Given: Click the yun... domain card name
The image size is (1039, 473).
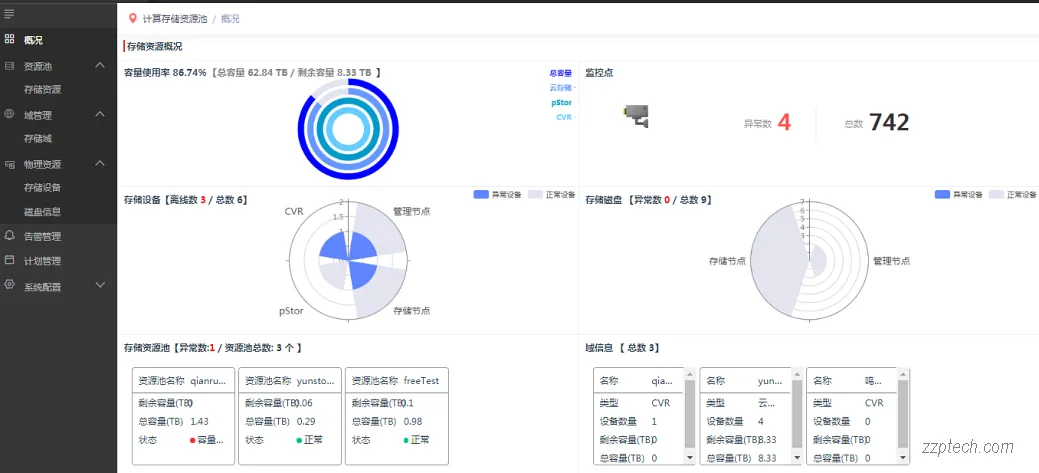Looking at the screenshot, I should (770, 382).
